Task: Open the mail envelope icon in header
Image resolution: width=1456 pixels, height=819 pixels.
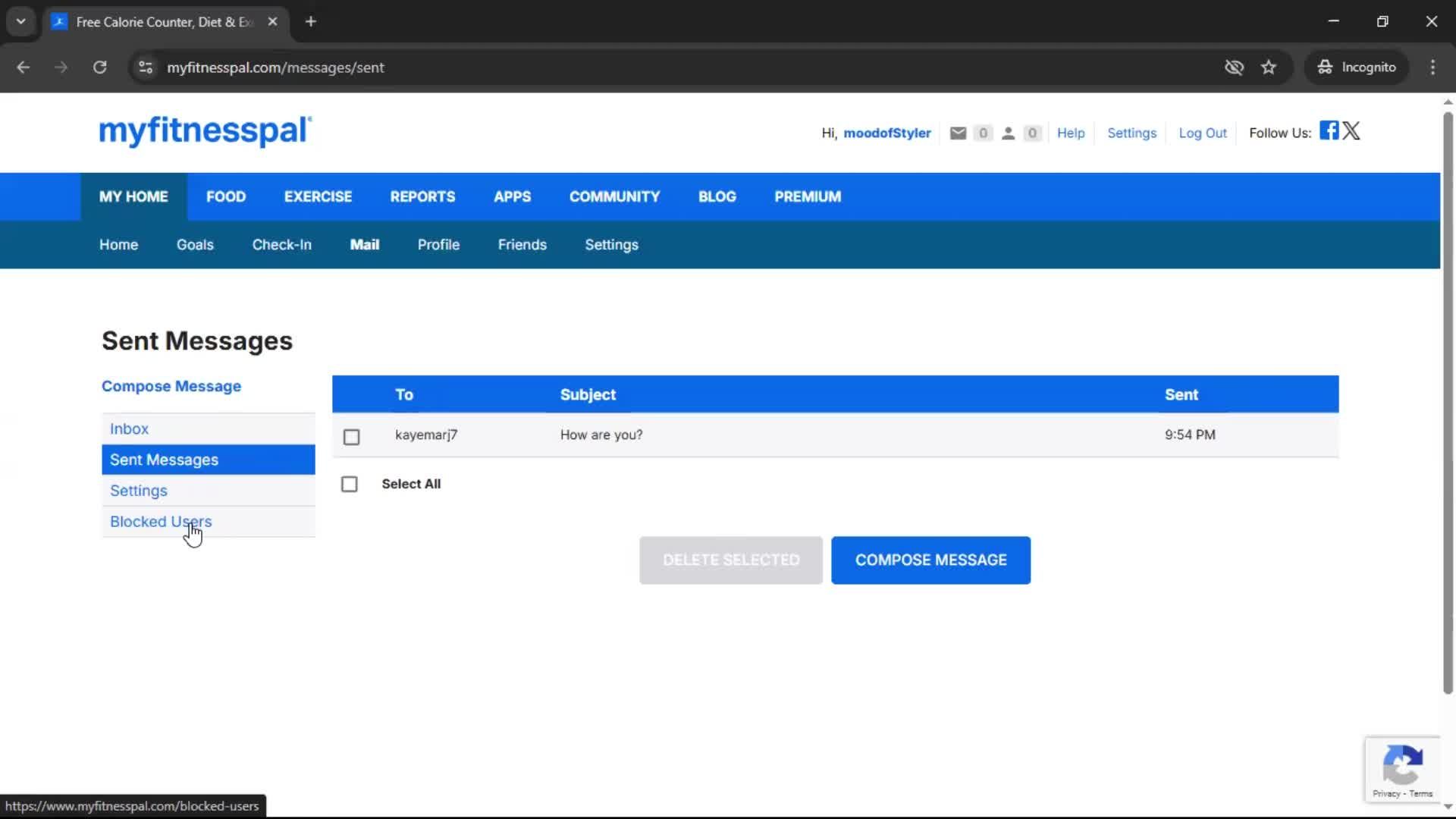Action: tap(958, 133)
